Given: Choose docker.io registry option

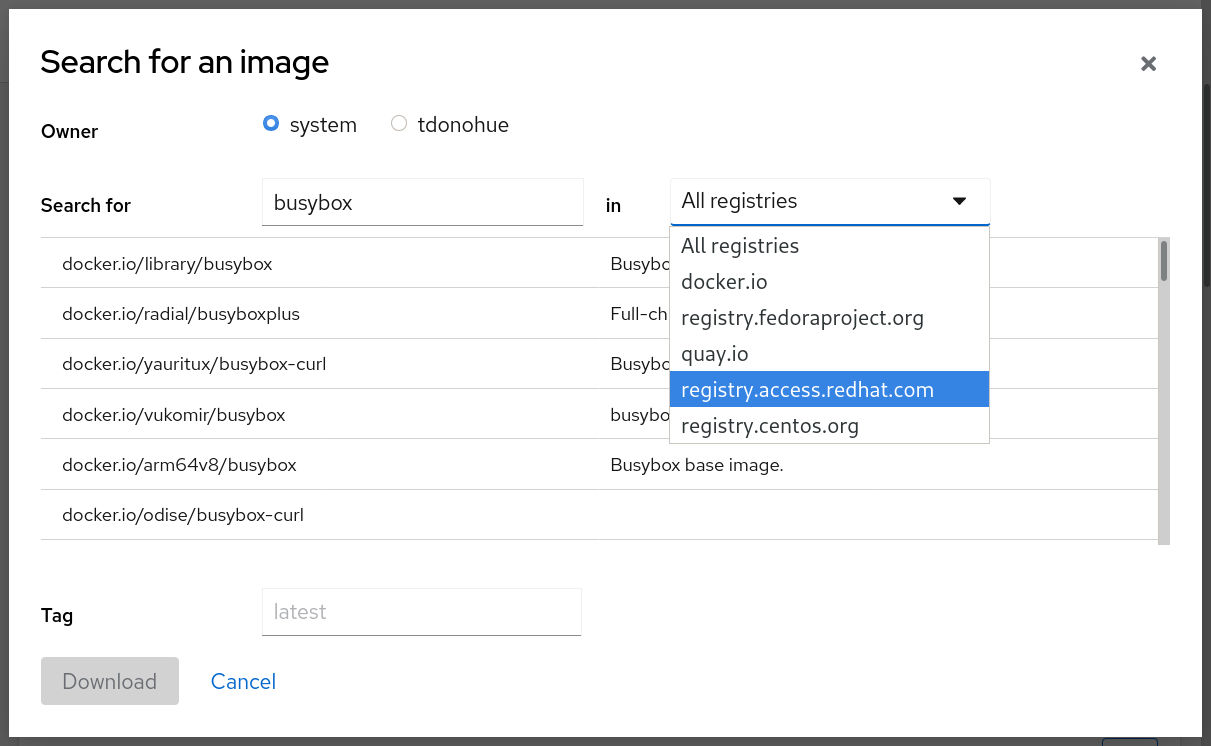Looking at the screenshot, I should tap(829, 282).
